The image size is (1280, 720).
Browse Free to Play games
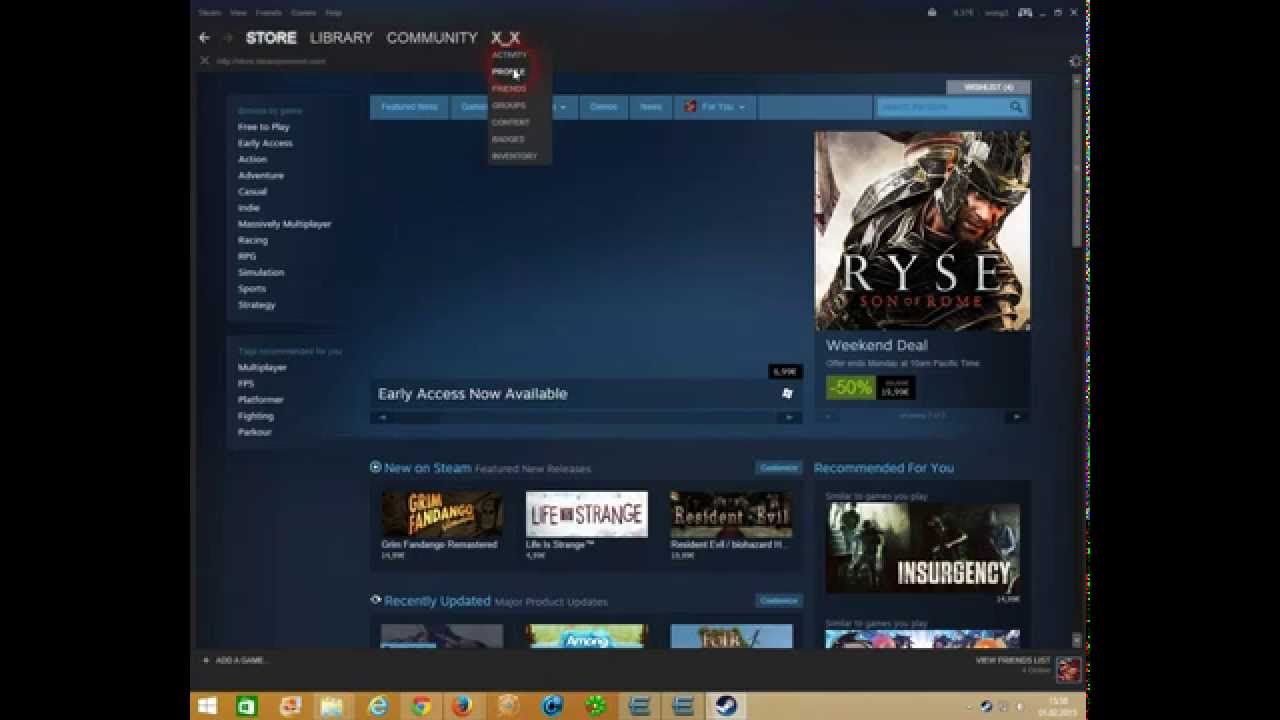264,127
